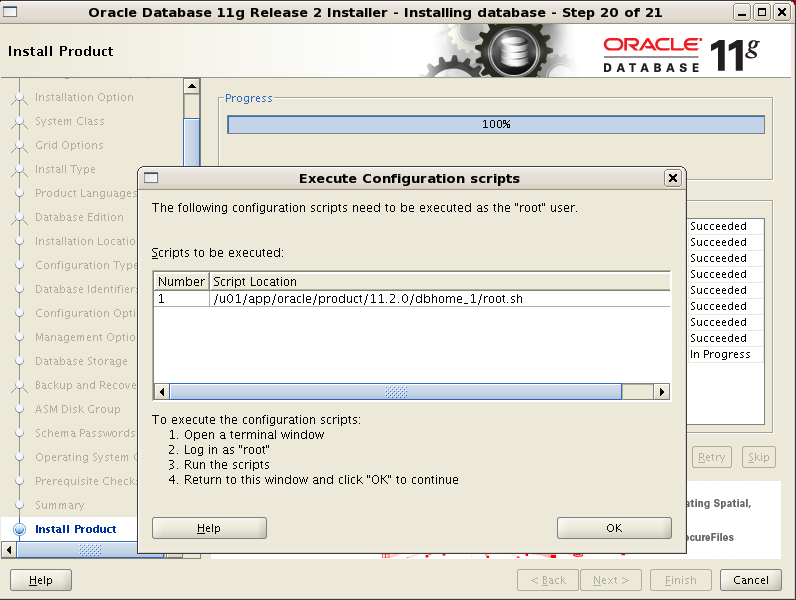This screenshot has width=796, height=600.
Task: Click the 100% installation progress bar
Action: pyautogui.click(x=495, y=125)
